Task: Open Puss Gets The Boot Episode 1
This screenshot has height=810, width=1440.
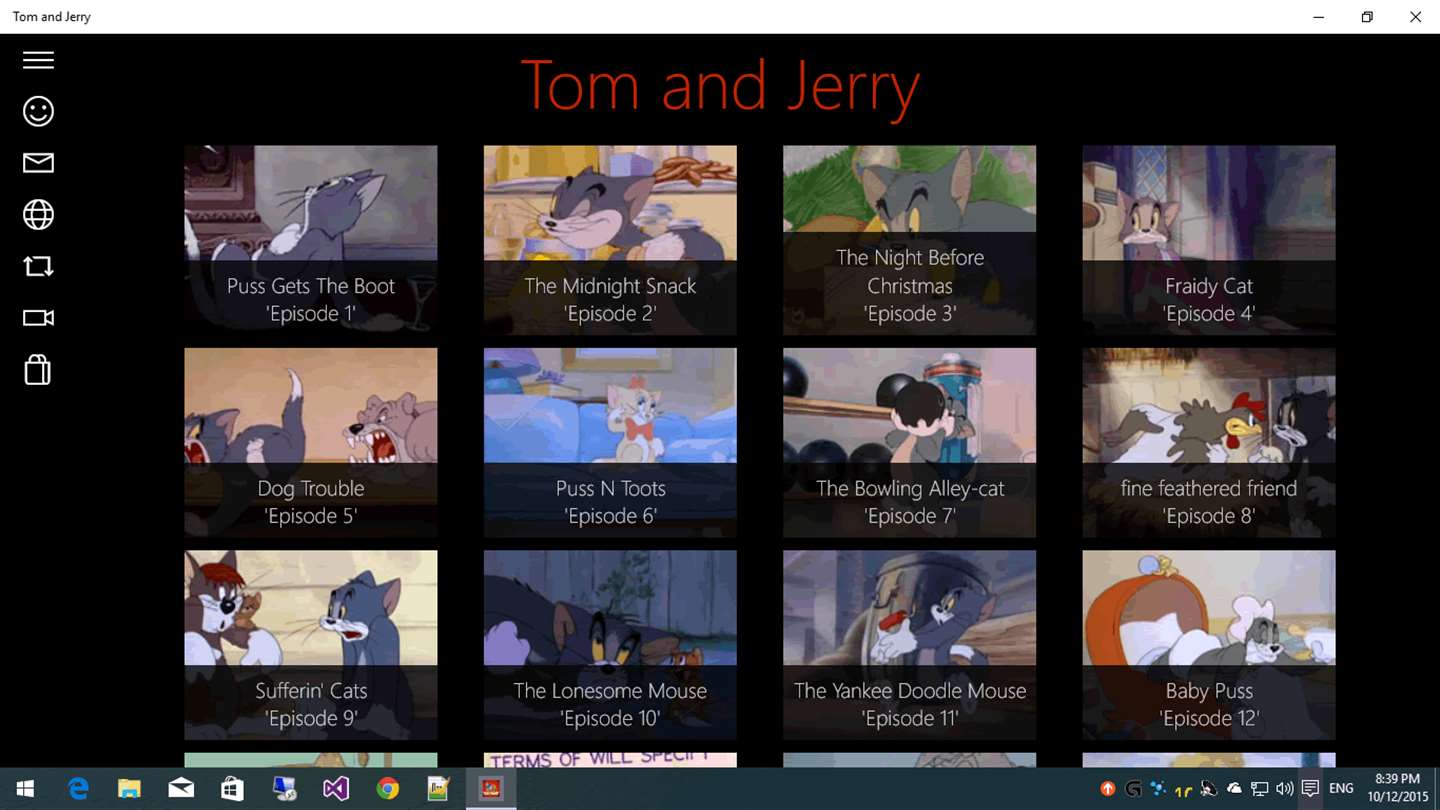Action: (x=311, y=240)
